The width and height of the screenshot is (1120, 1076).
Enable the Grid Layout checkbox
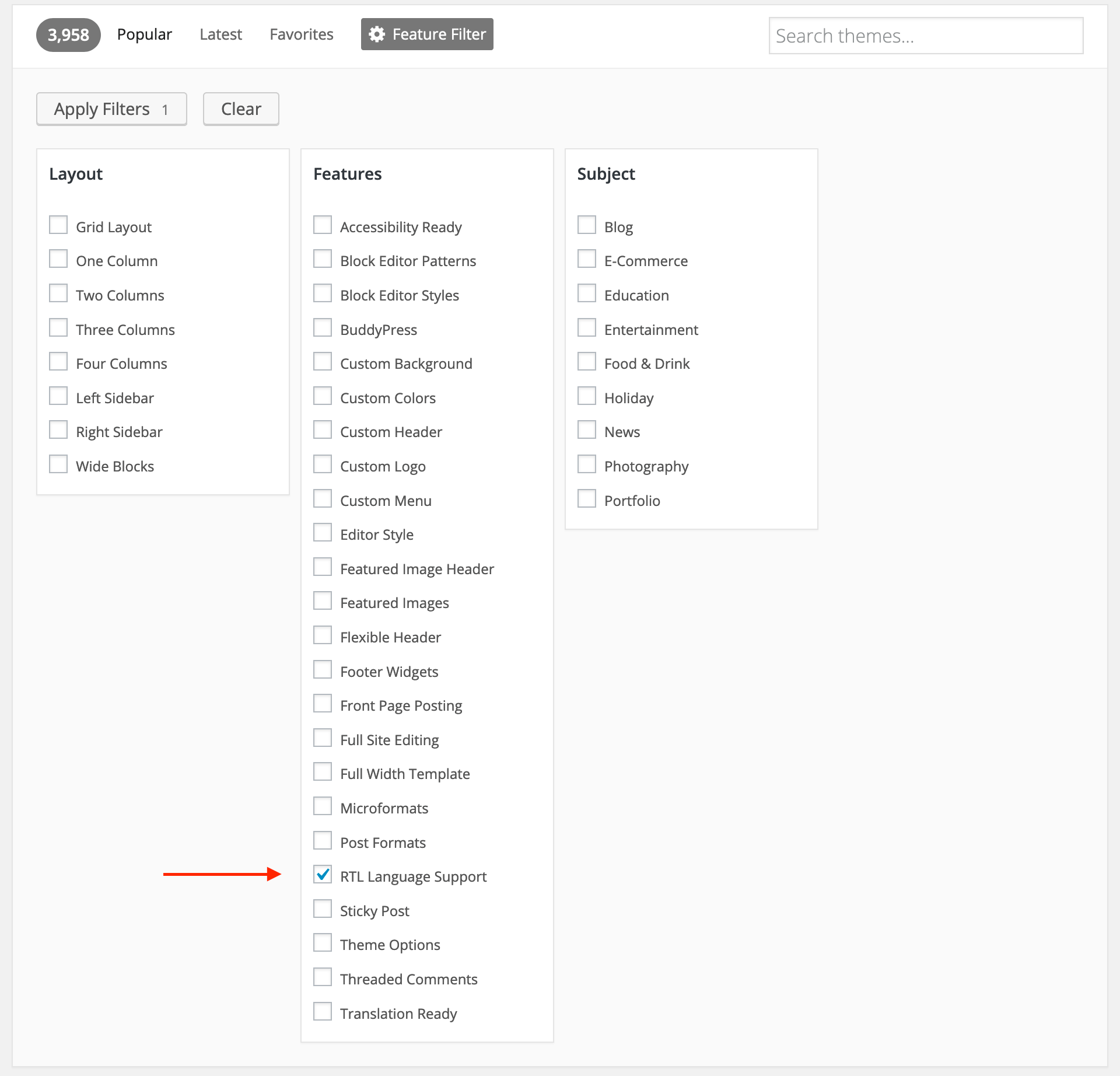pyautogui.click(x=58, y=225)
